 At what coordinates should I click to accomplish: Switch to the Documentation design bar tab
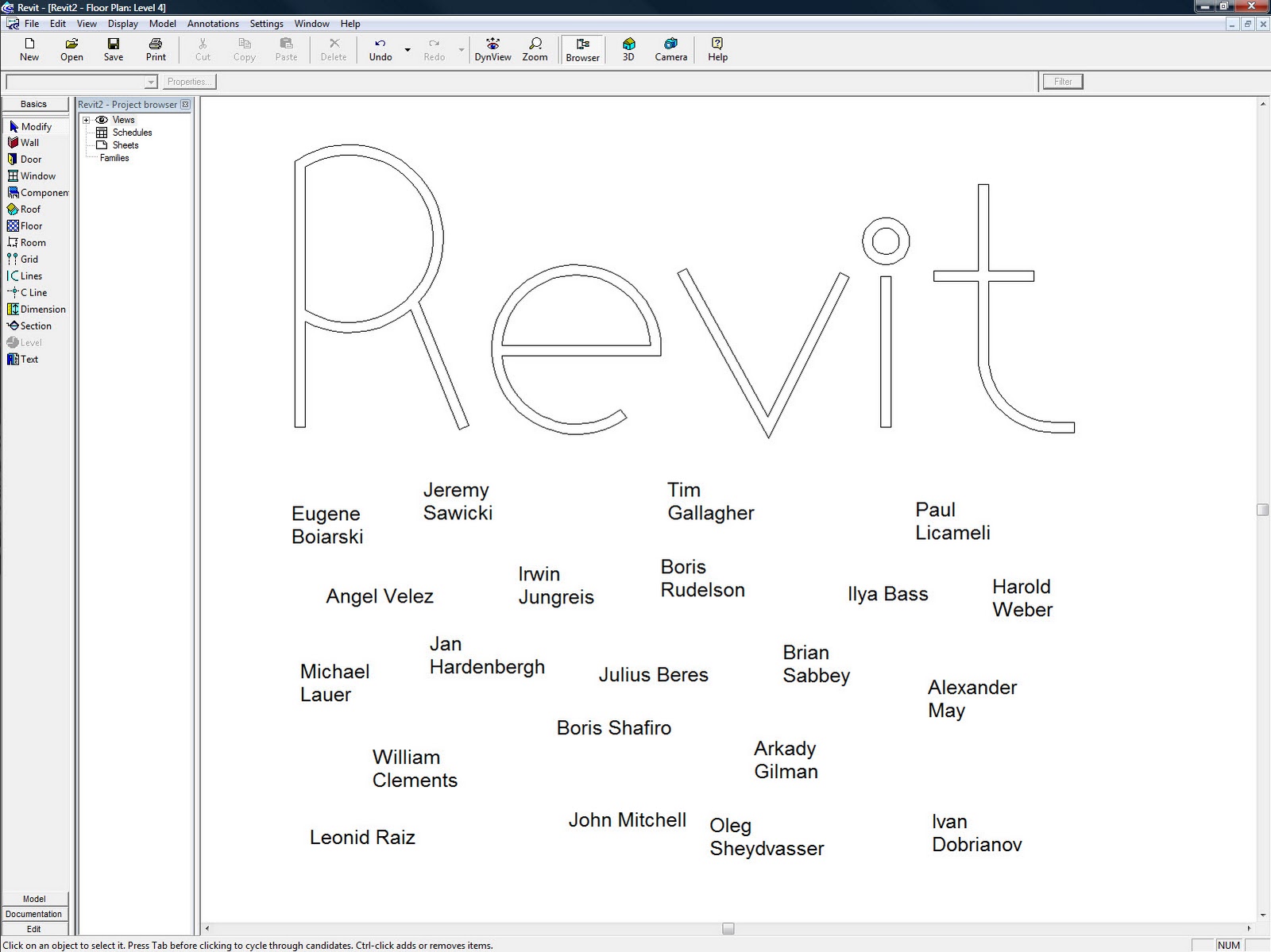[x=34, y=914]
